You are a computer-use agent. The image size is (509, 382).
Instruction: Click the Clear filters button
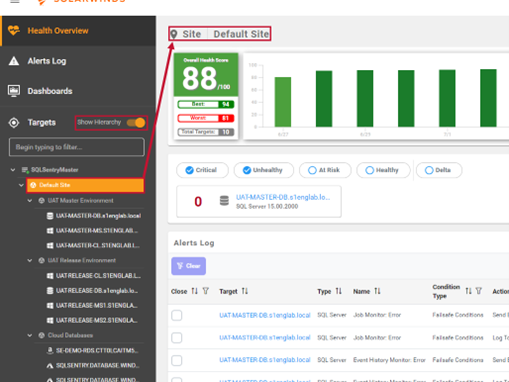(x=189, y=266)
